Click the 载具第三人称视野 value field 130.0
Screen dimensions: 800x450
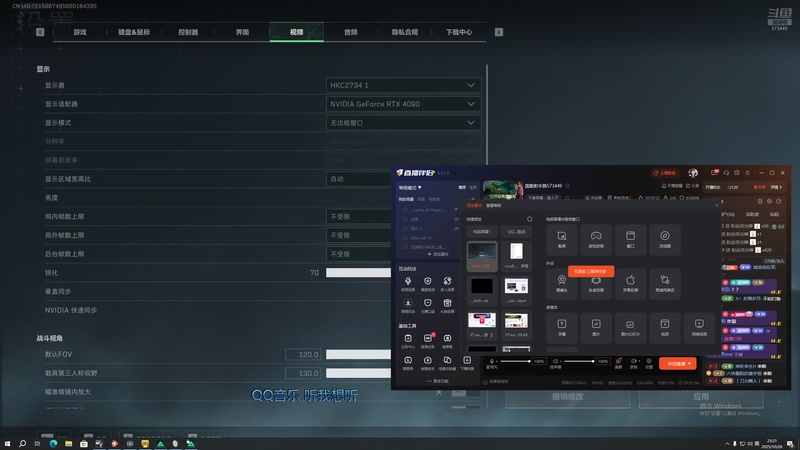point(303,373)
